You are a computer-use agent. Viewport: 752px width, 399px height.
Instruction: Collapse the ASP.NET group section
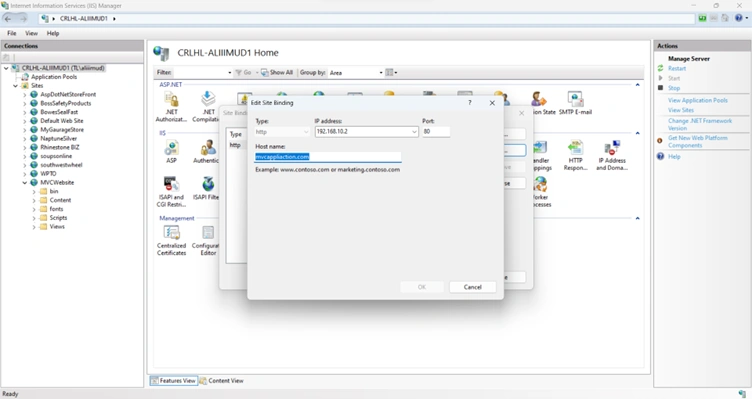click(637, 85)
